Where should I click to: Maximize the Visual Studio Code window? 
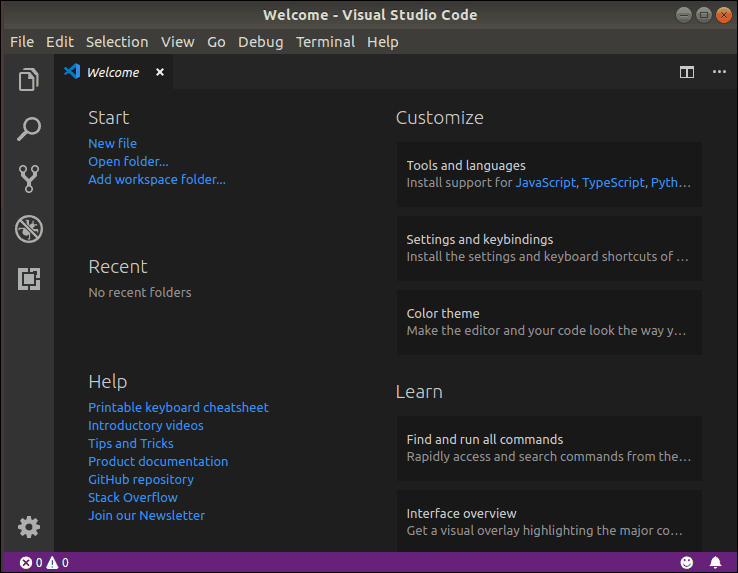[x=704, y=15]
